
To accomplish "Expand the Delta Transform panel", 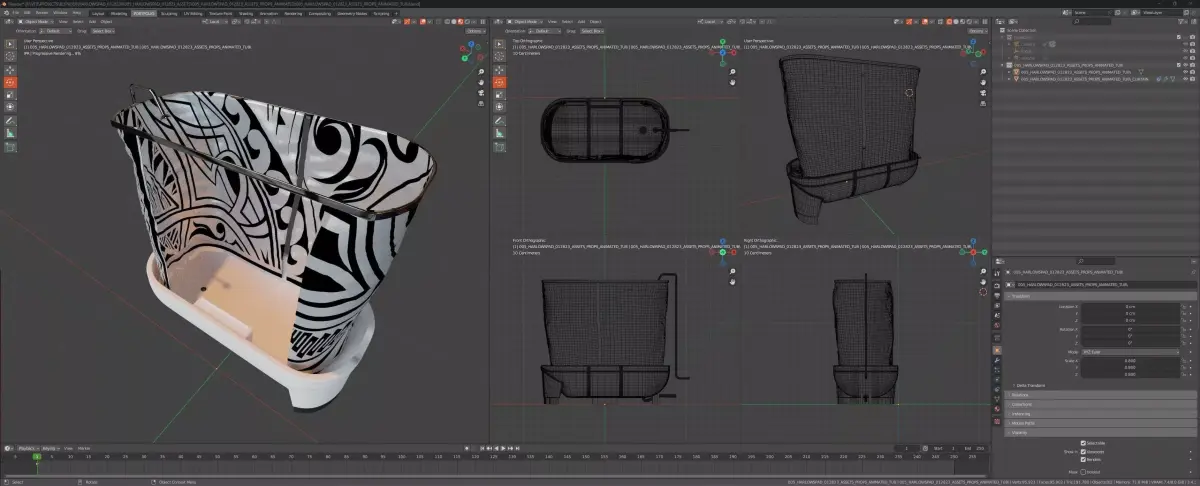I will point(1030,385).
